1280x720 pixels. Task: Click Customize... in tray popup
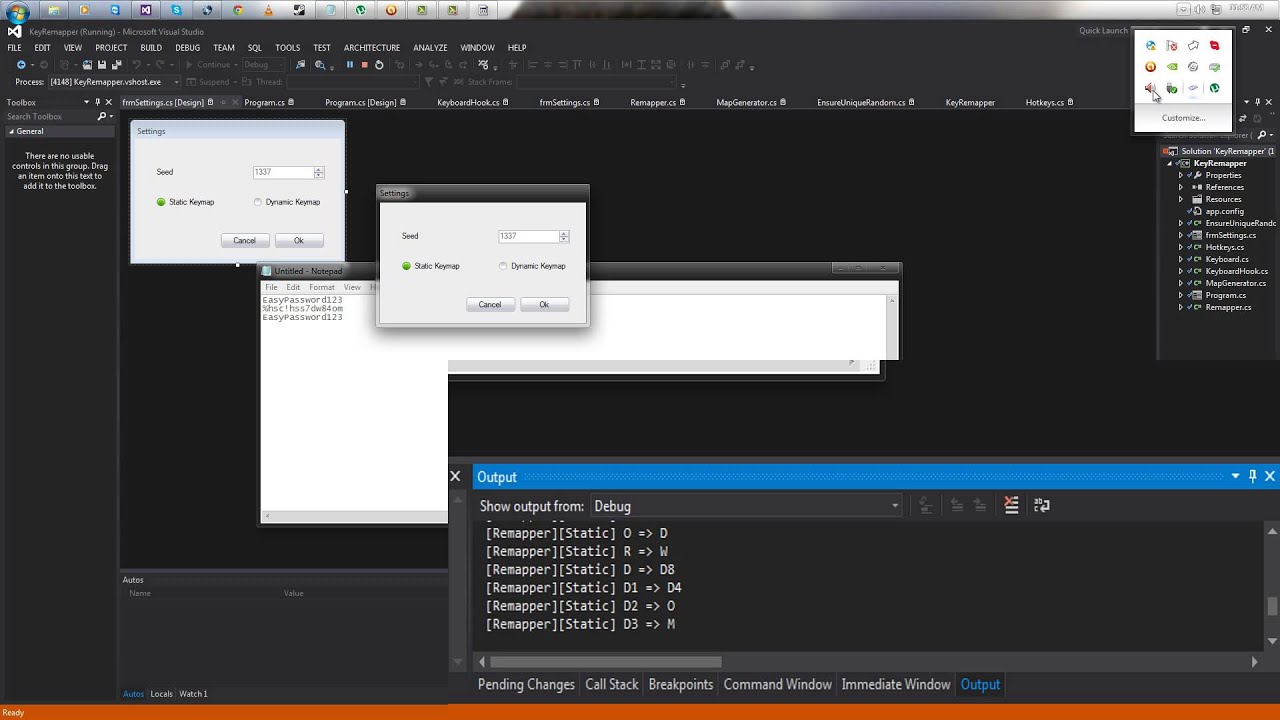click(1183, 117)
